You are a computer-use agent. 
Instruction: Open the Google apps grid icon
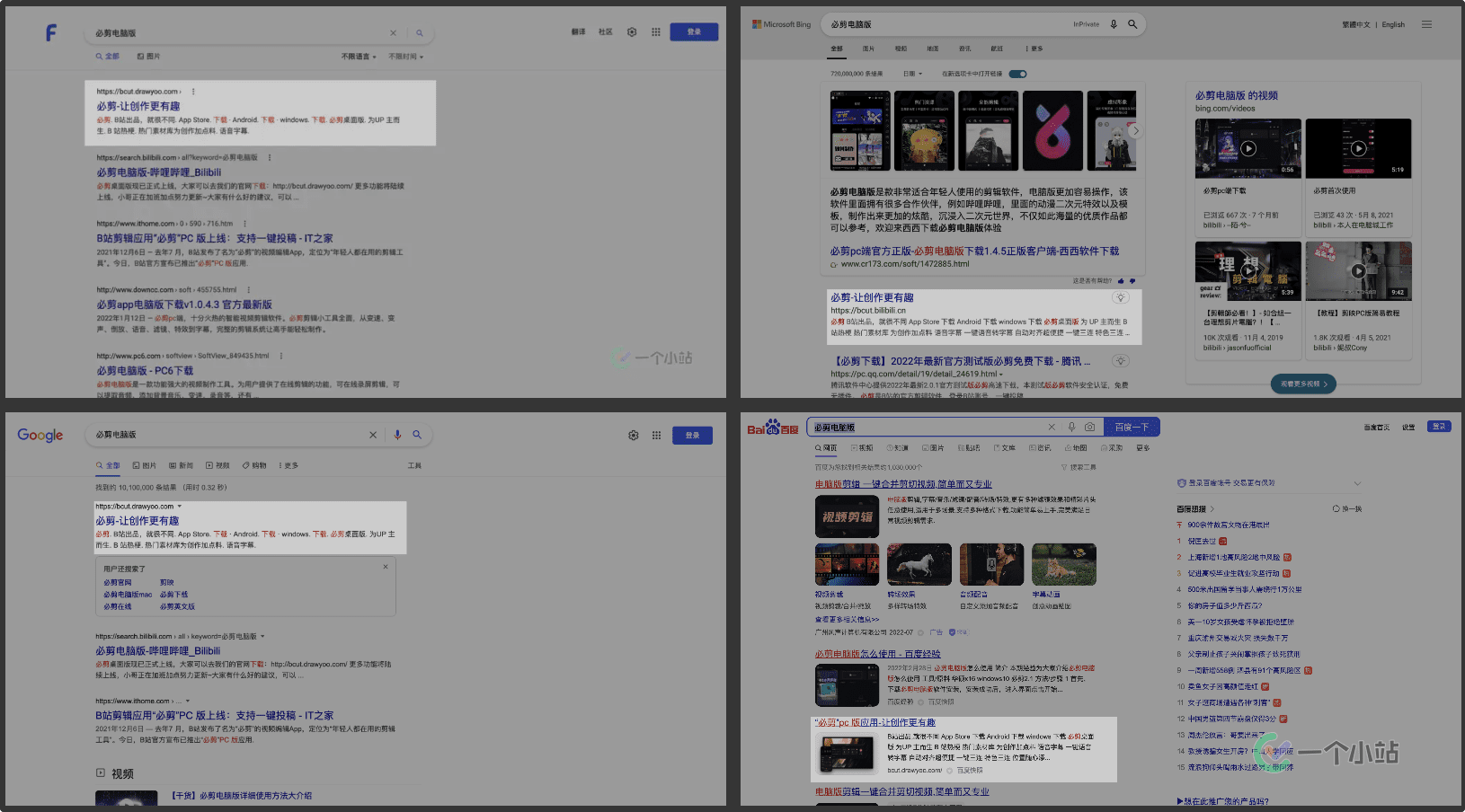pos(656,435)
